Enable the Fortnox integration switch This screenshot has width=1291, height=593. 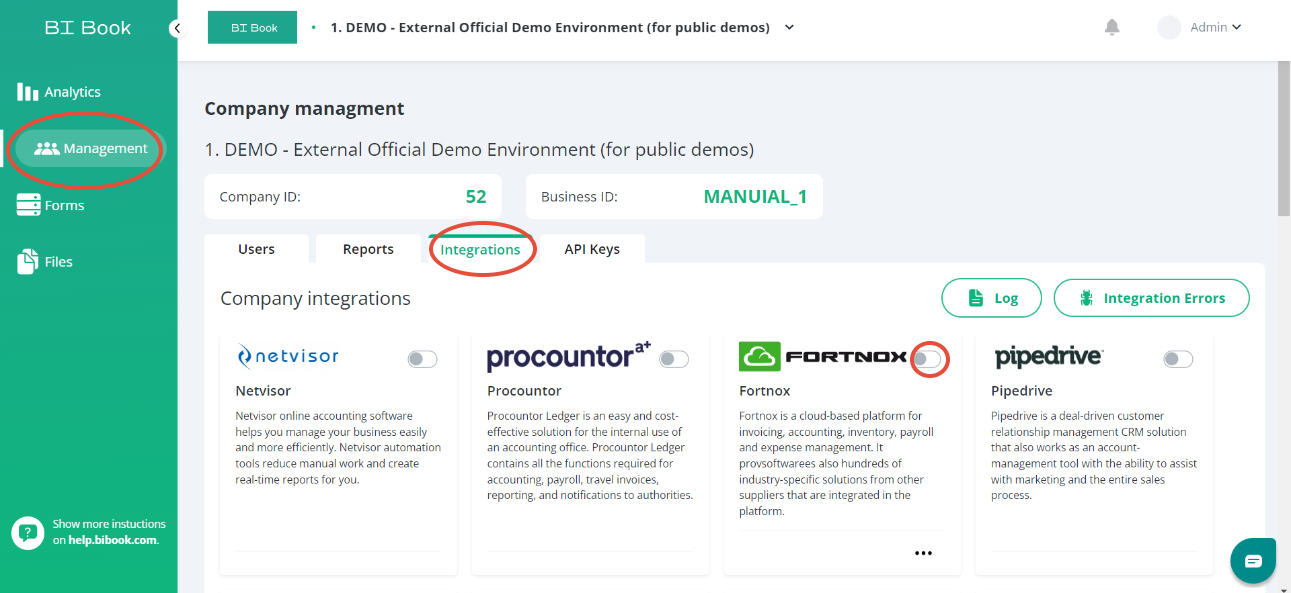pyautogui.click(x=928, y=359)
